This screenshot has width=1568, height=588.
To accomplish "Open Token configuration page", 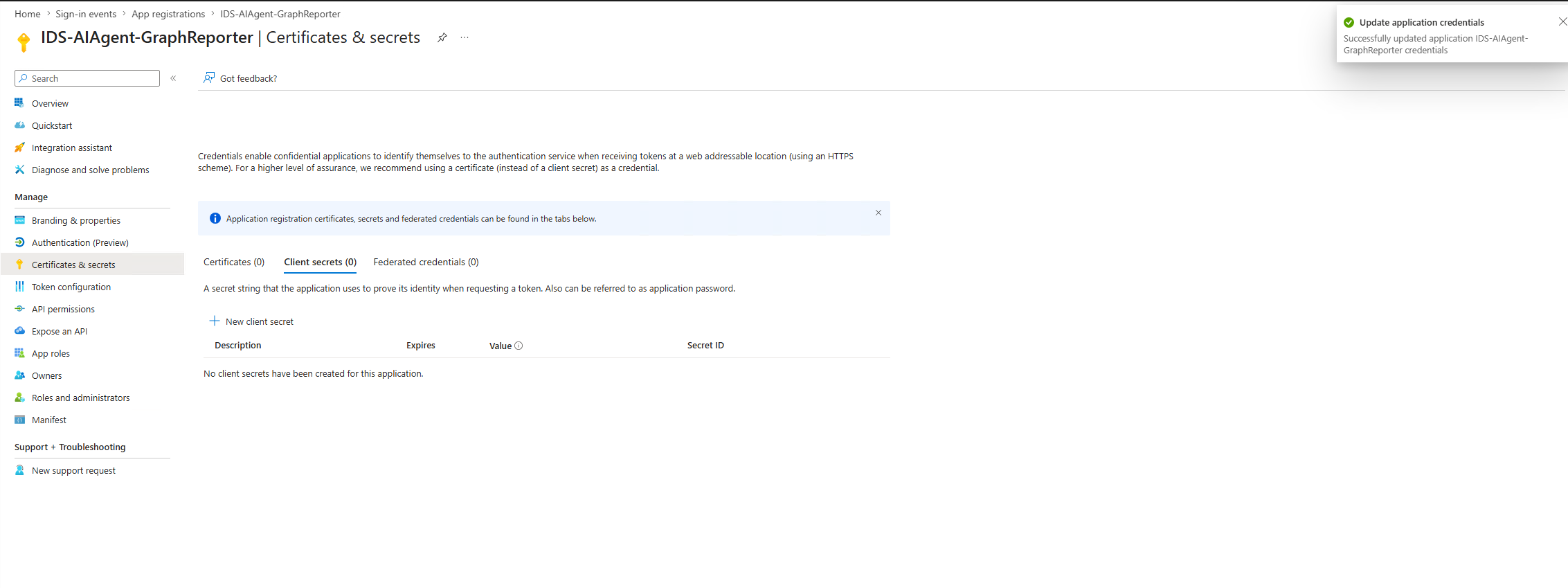I will [71, 287].
